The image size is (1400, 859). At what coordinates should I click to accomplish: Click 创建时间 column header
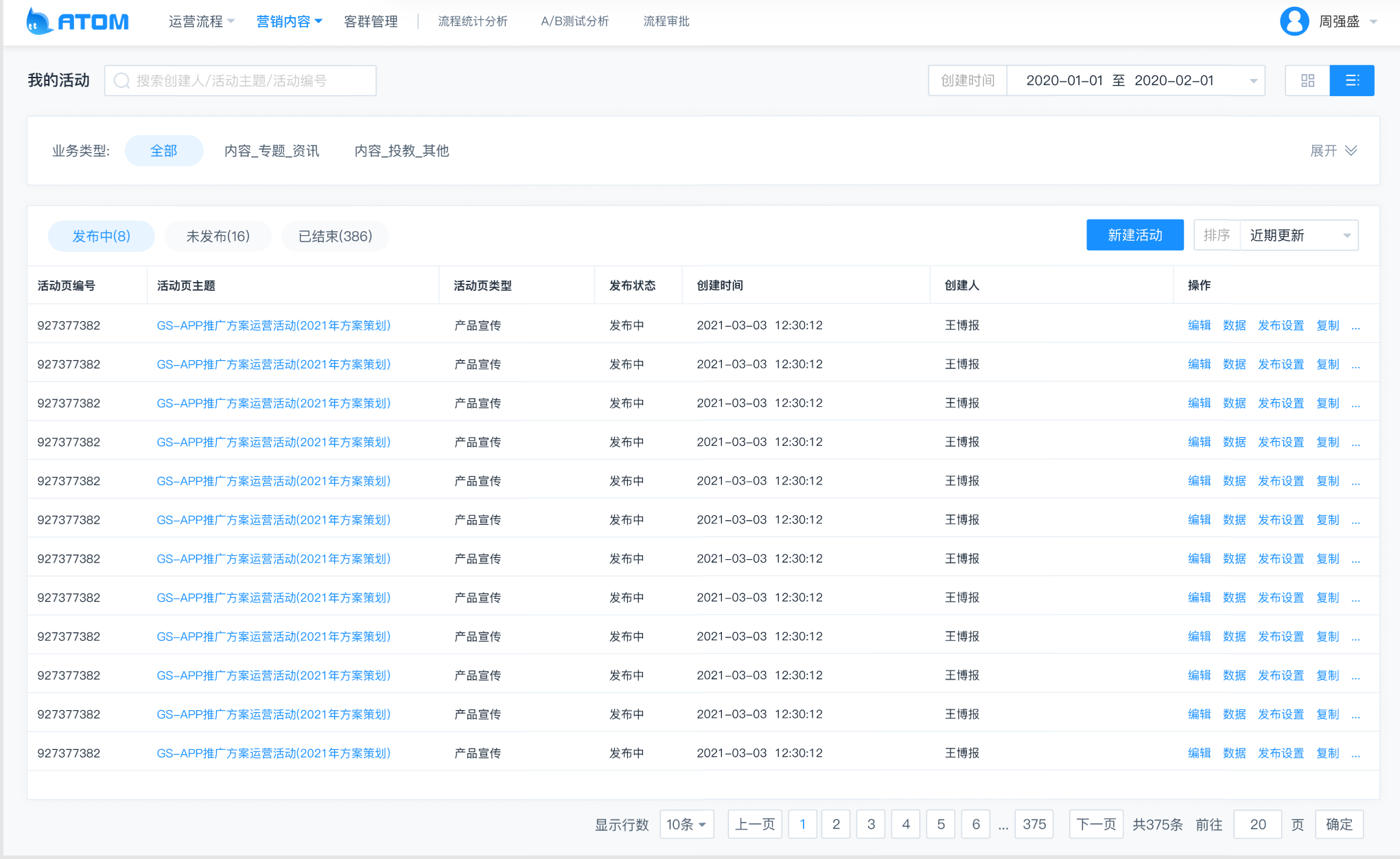(x=720, y=285)
